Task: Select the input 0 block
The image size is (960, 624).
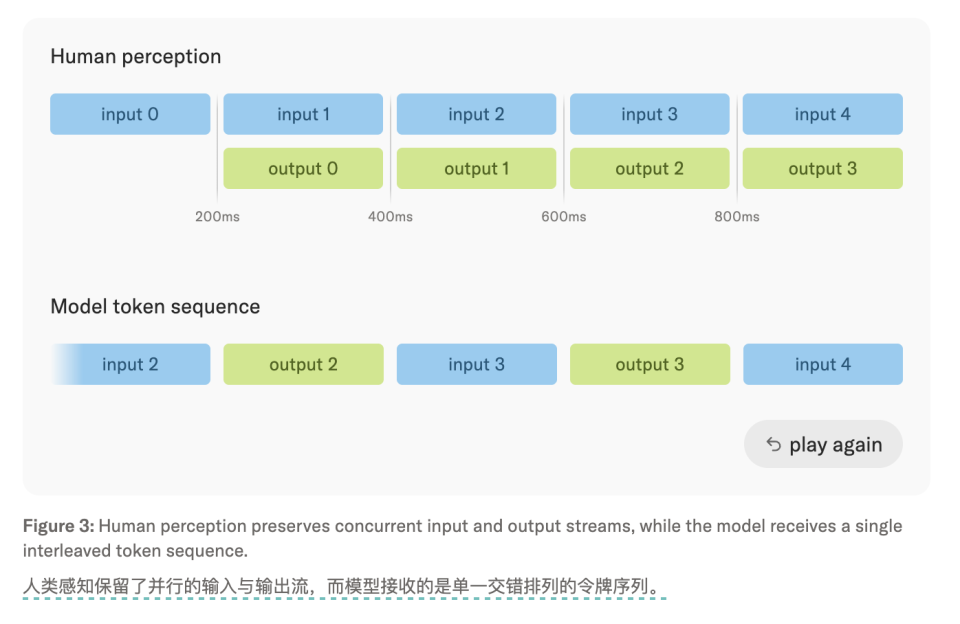Action: pos(130,115)
